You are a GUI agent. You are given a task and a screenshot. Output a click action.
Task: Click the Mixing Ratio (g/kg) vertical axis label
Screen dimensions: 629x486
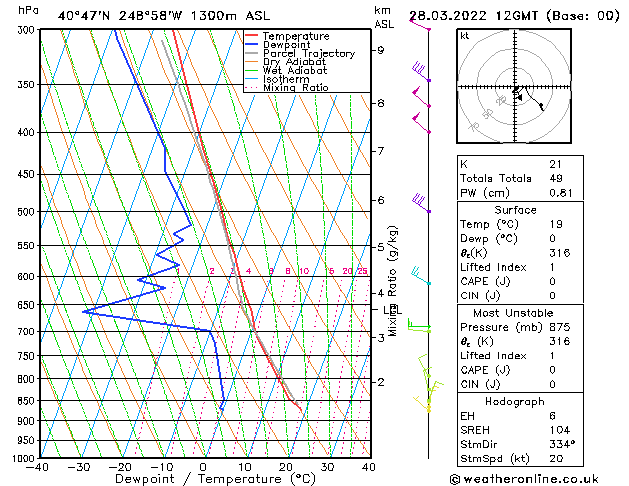pos(392,281)
